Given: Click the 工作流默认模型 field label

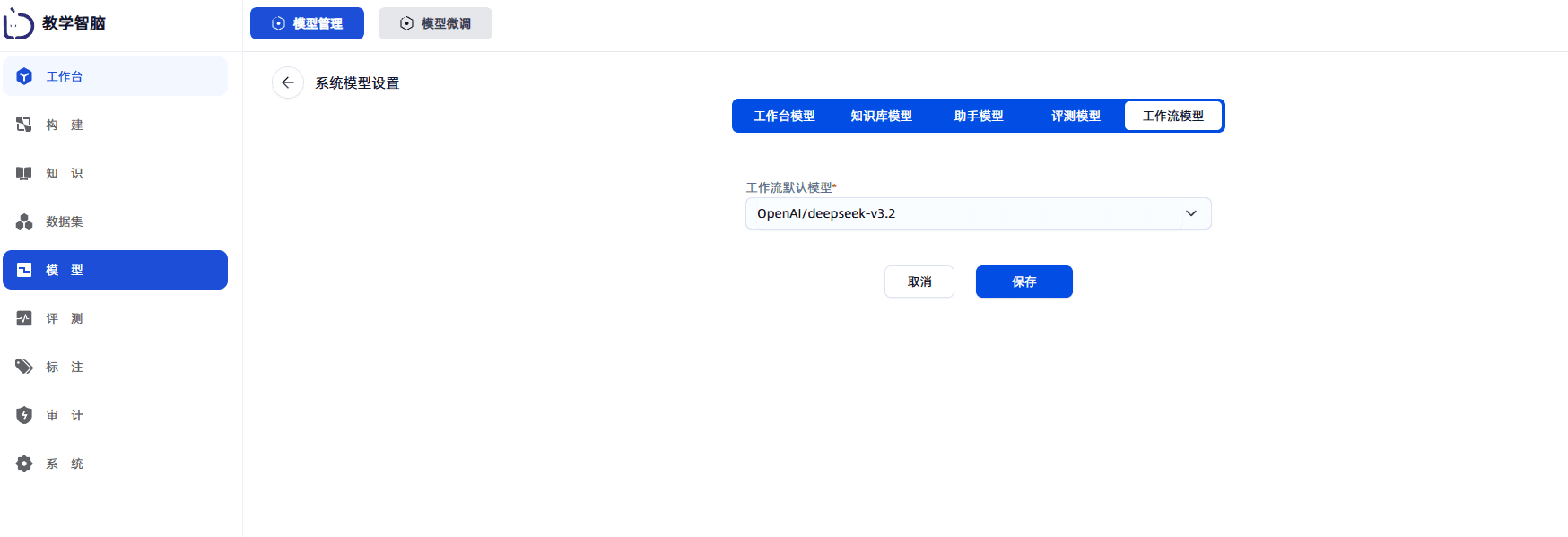Looking at the screenshot, I should [x=791, y=187].
